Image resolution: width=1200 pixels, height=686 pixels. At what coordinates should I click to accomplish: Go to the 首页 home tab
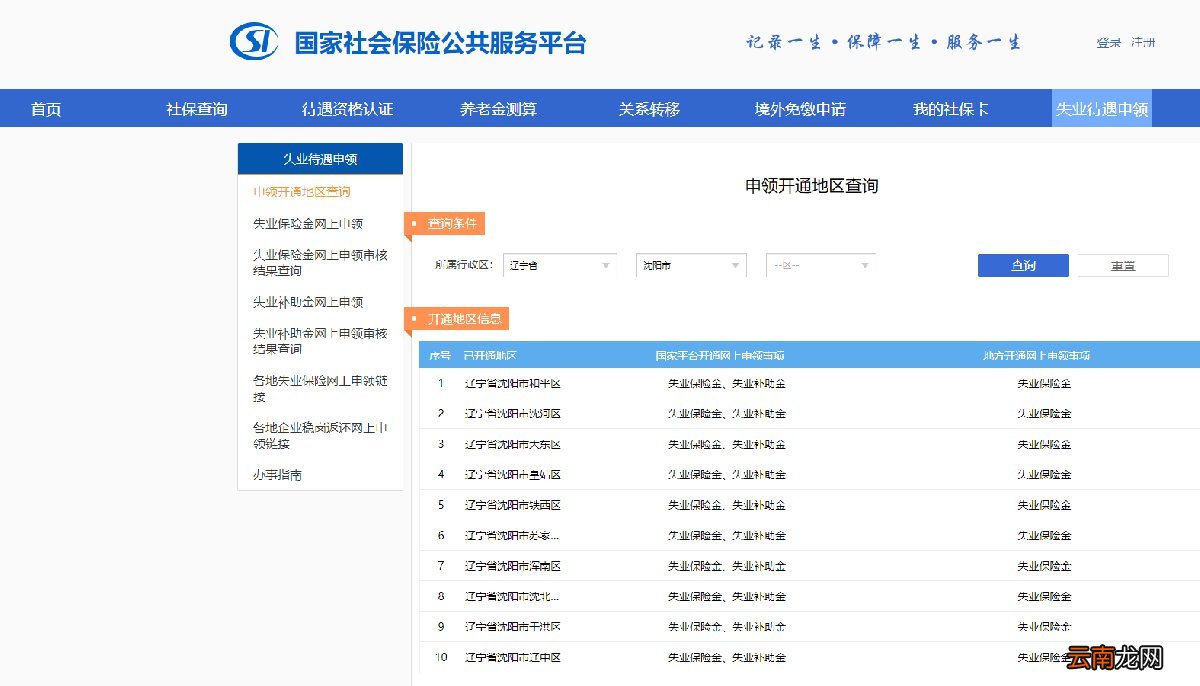point(46,109)
